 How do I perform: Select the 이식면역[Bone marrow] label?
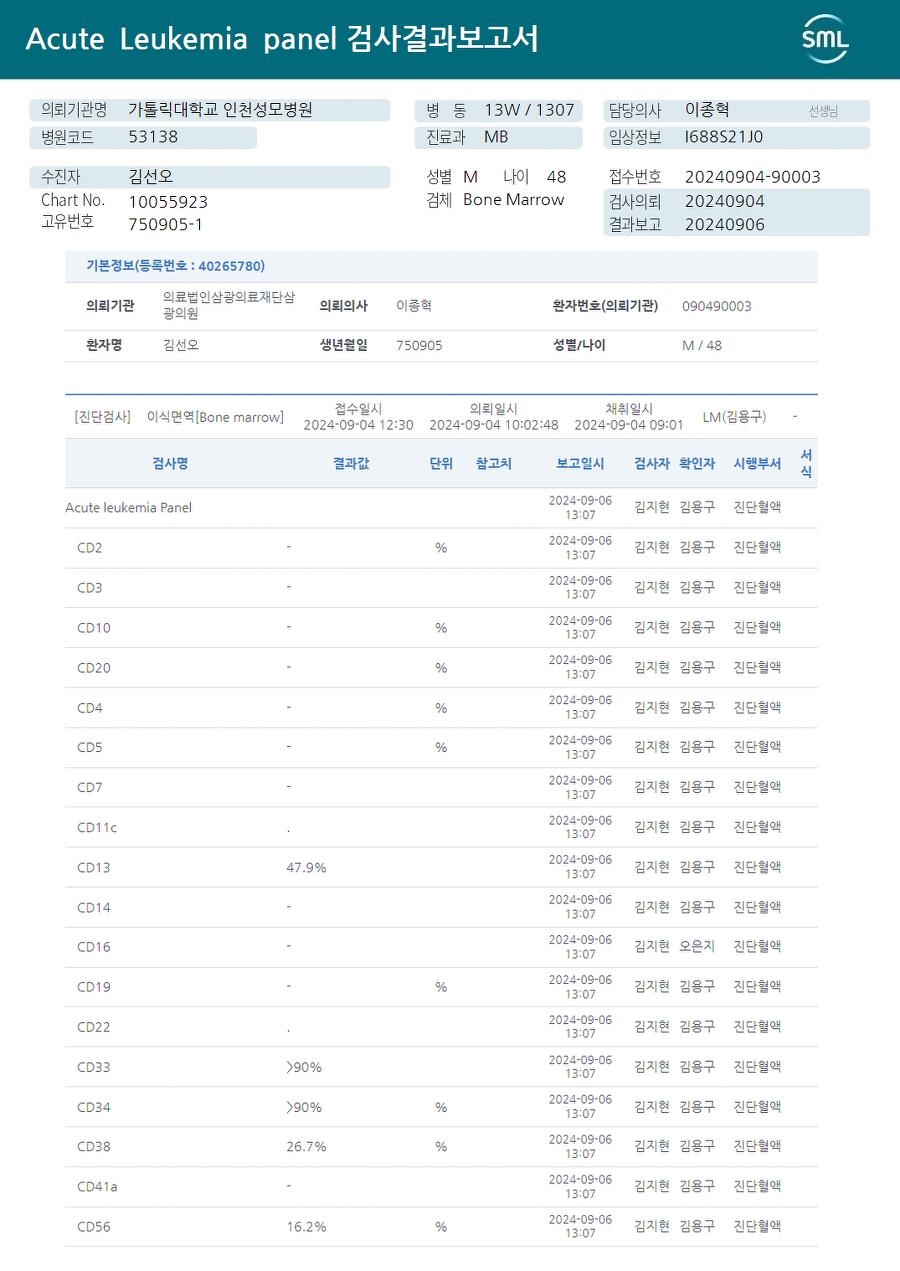point(215,417)
